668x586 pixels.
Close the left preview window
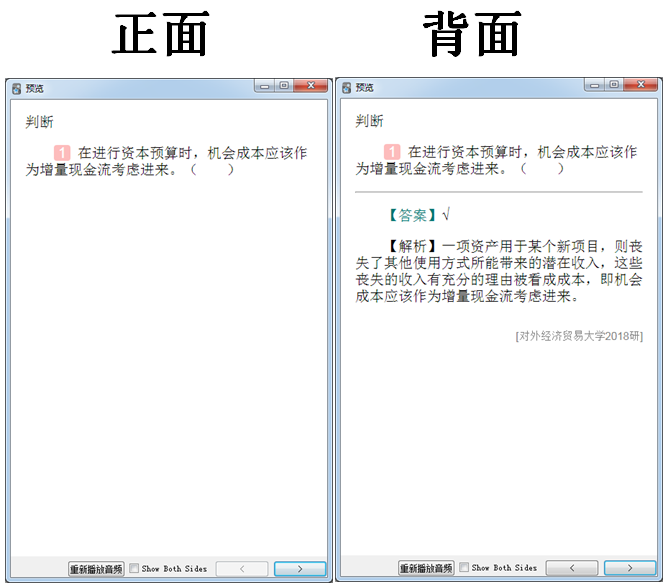coord(311,86)
